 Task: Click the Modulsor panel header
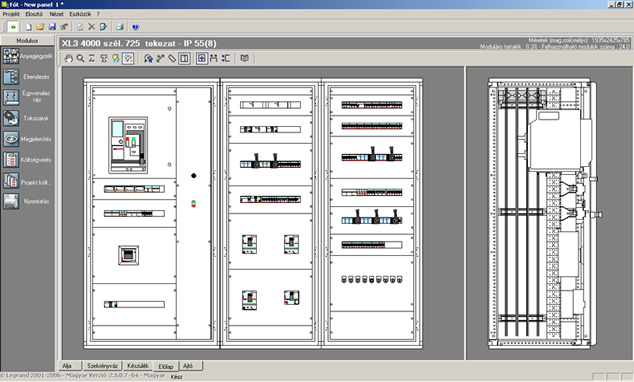point(27,40)
